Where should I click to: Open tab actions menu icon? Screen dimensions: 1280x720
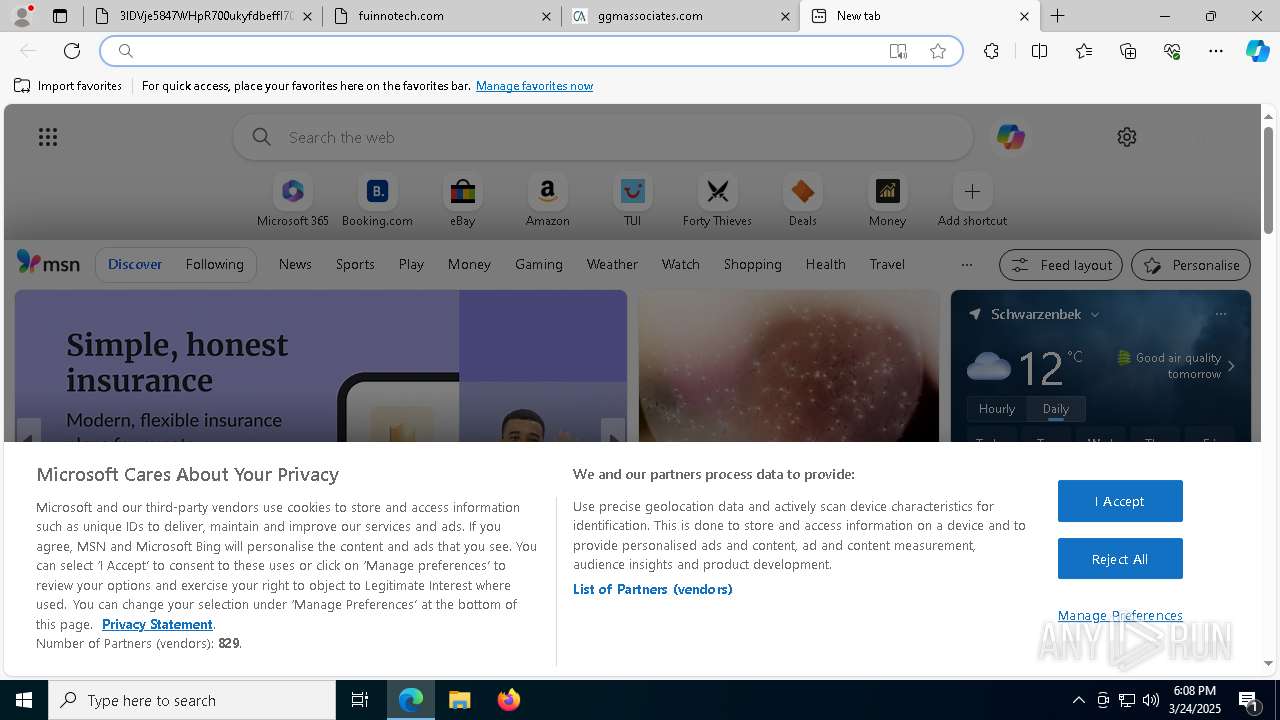[60, 16]
